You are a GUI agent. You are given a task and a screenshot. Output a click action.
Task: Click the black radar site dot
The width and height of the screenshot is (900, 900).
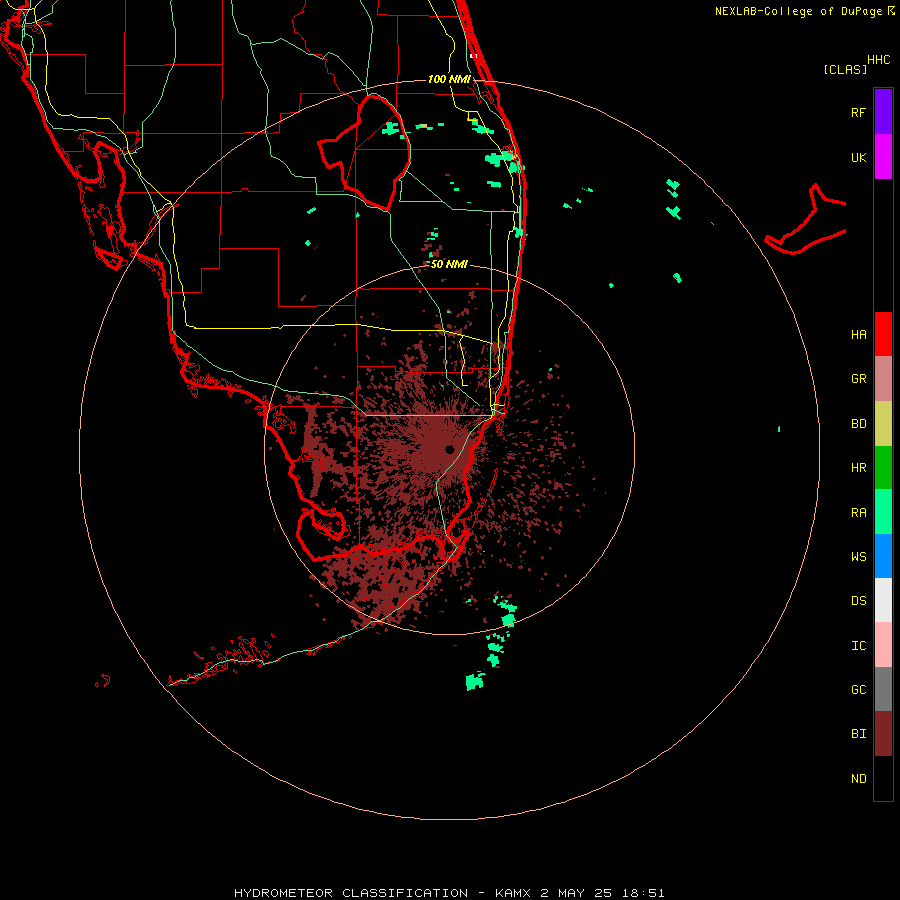449,449
